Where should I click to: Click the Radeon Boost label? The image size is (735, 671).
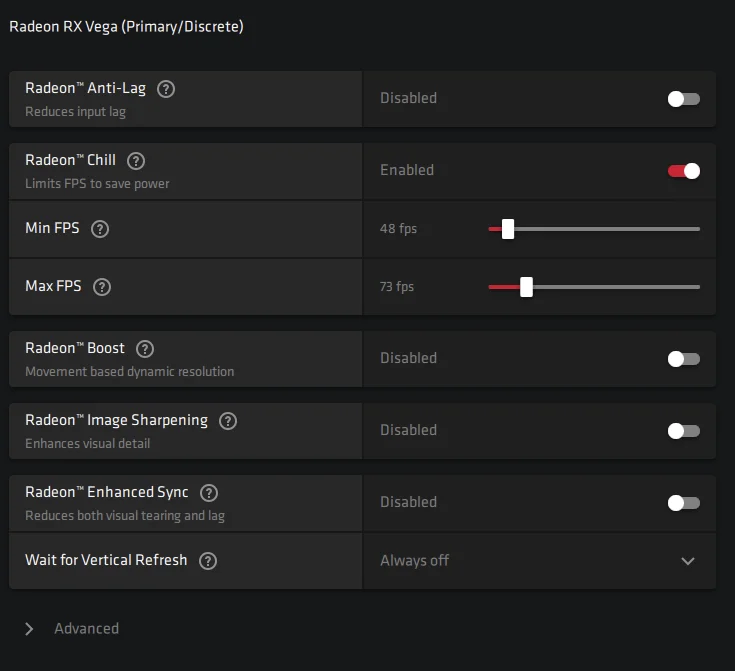pos(75,348)
